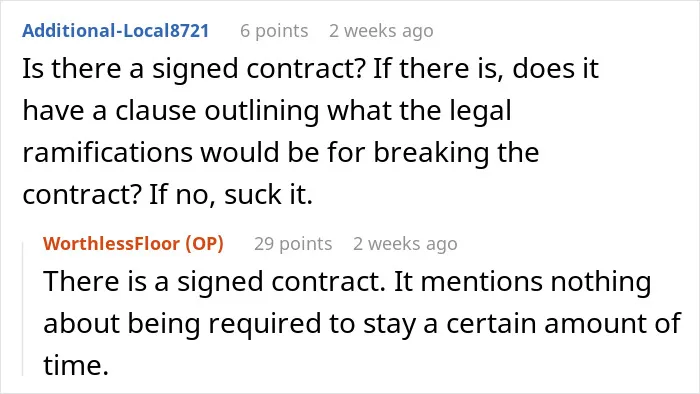Open Additional-Local8721 user profile
This screenshot has height=394, width=700.
[116, 31]
